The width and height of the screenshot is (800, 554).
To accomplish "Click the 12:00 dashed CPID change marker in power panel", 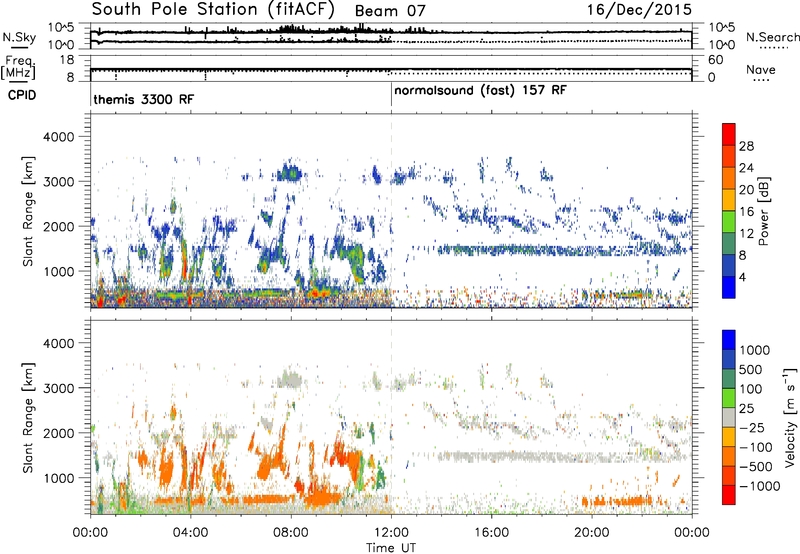I will pyautogui.click(x=391, y=210).
